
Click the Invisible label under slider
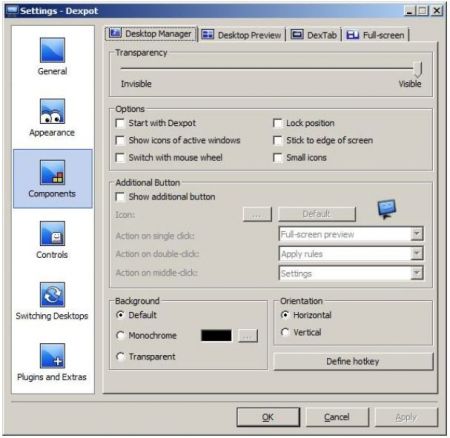(136, 84)
